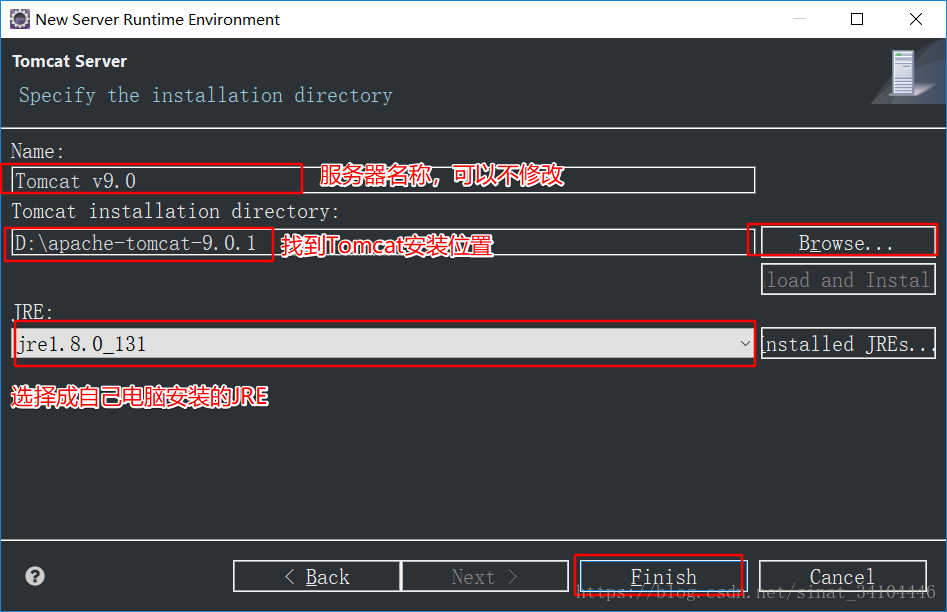Click "Specify the installation directory" text
Viewport: 947px width, 612px height.
coord(205,95)
